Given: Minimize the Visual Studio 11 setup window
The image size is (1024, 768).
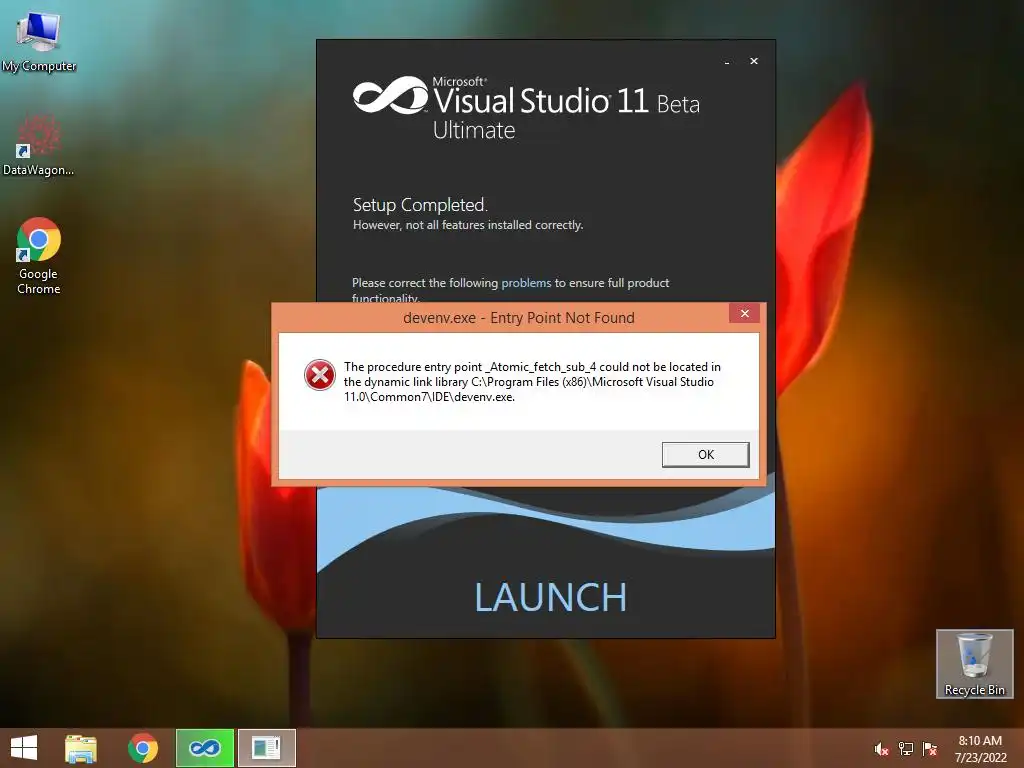Looking at the screenshot, I should [x=727, y=61].
